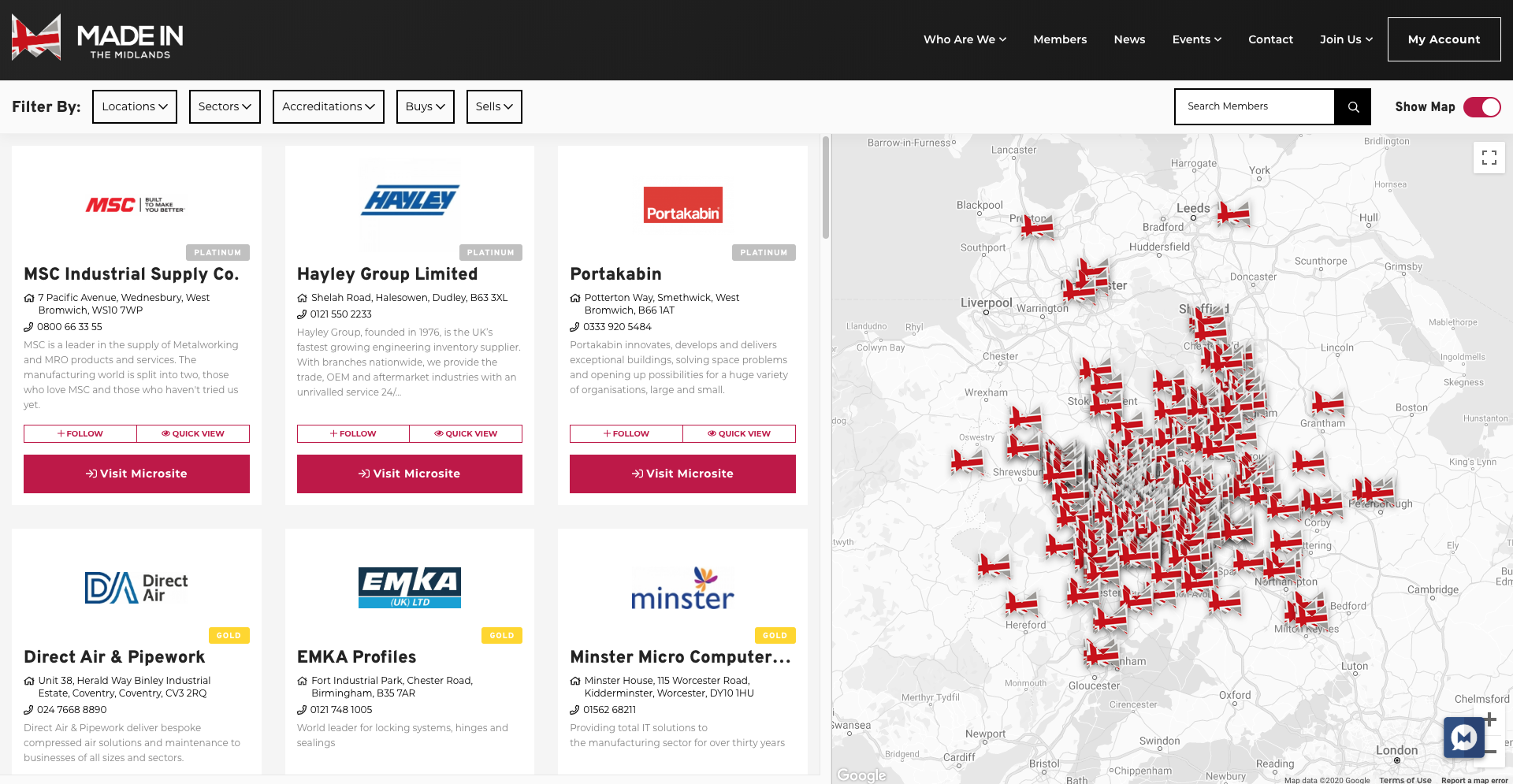Expand the Events menu
The width and height of the screenshot is (1513, 784).
1196,39
